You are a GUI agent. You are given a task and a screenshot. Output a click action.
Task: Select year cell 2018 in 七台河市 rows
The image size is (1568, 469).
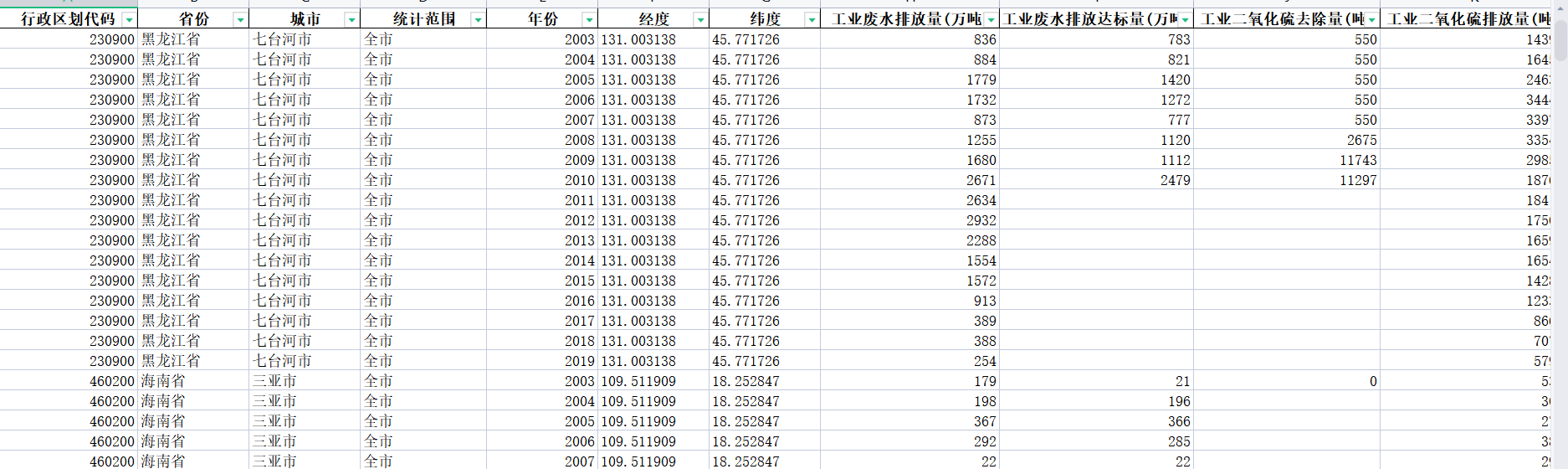542,341
